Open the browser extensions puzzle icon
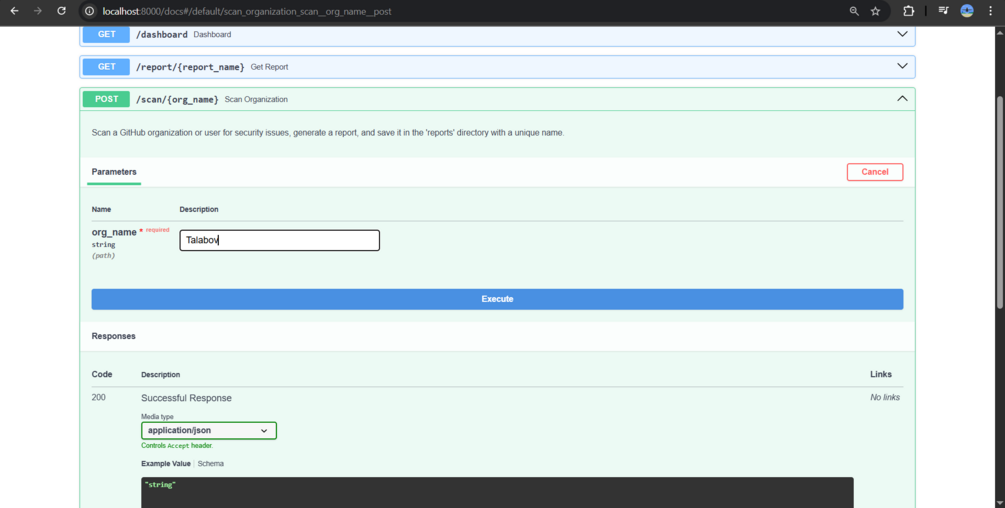 pos(908,11)
